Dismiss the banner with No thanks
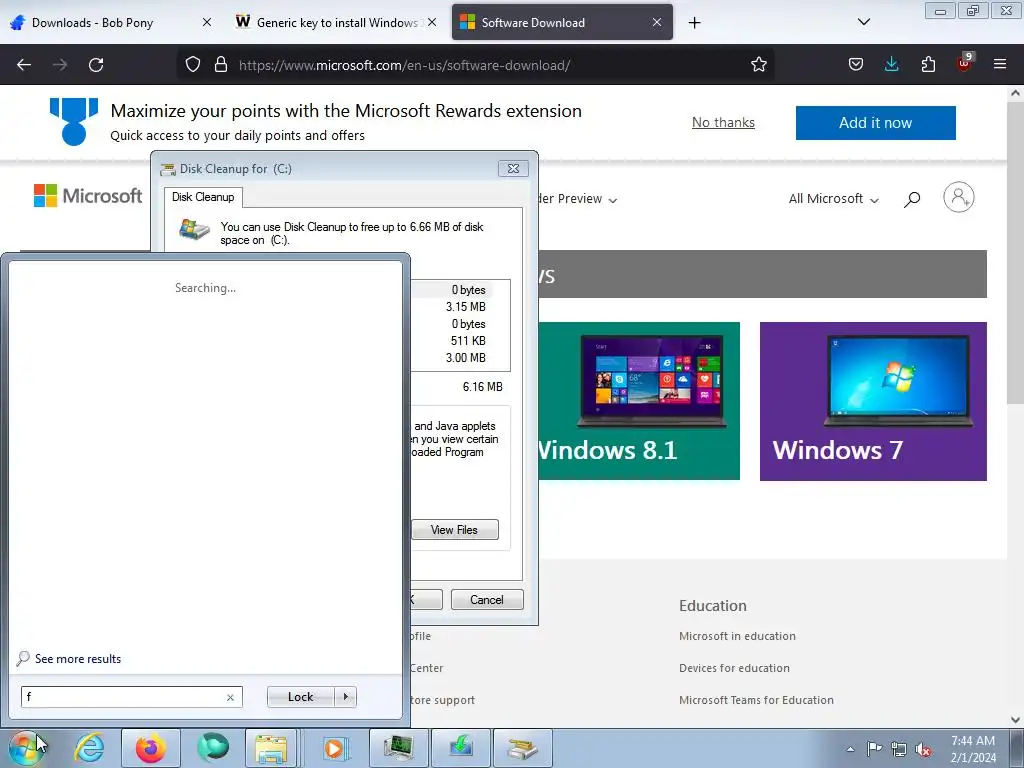 (723, 122)
